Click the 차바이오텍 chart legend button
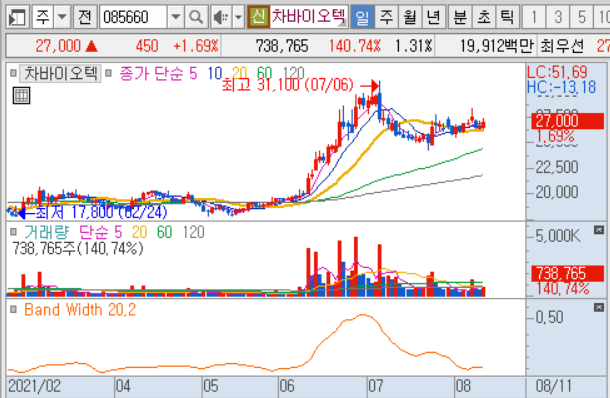 61,73
